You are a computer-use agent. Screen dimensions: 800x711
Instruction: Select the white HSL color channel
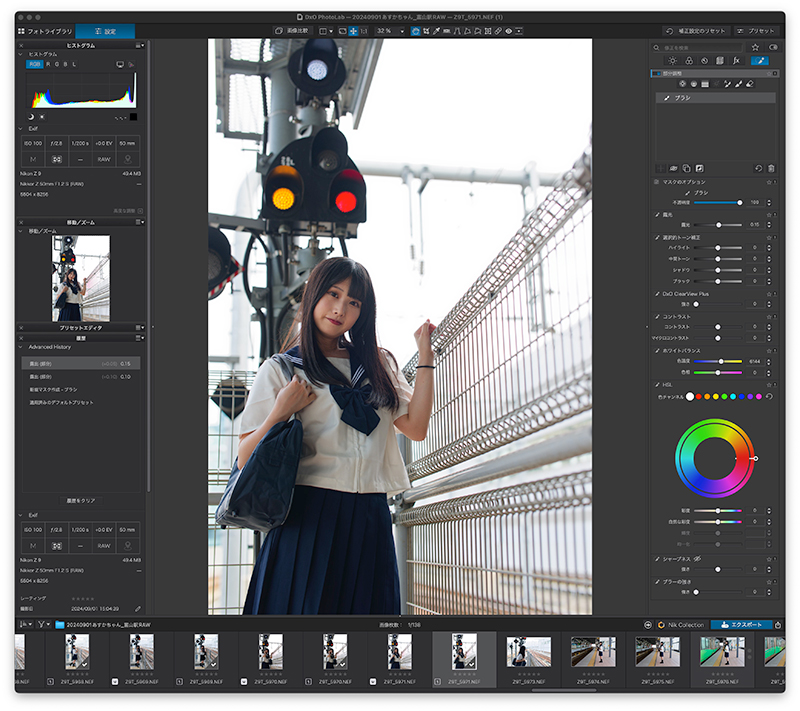click(690, 397)
